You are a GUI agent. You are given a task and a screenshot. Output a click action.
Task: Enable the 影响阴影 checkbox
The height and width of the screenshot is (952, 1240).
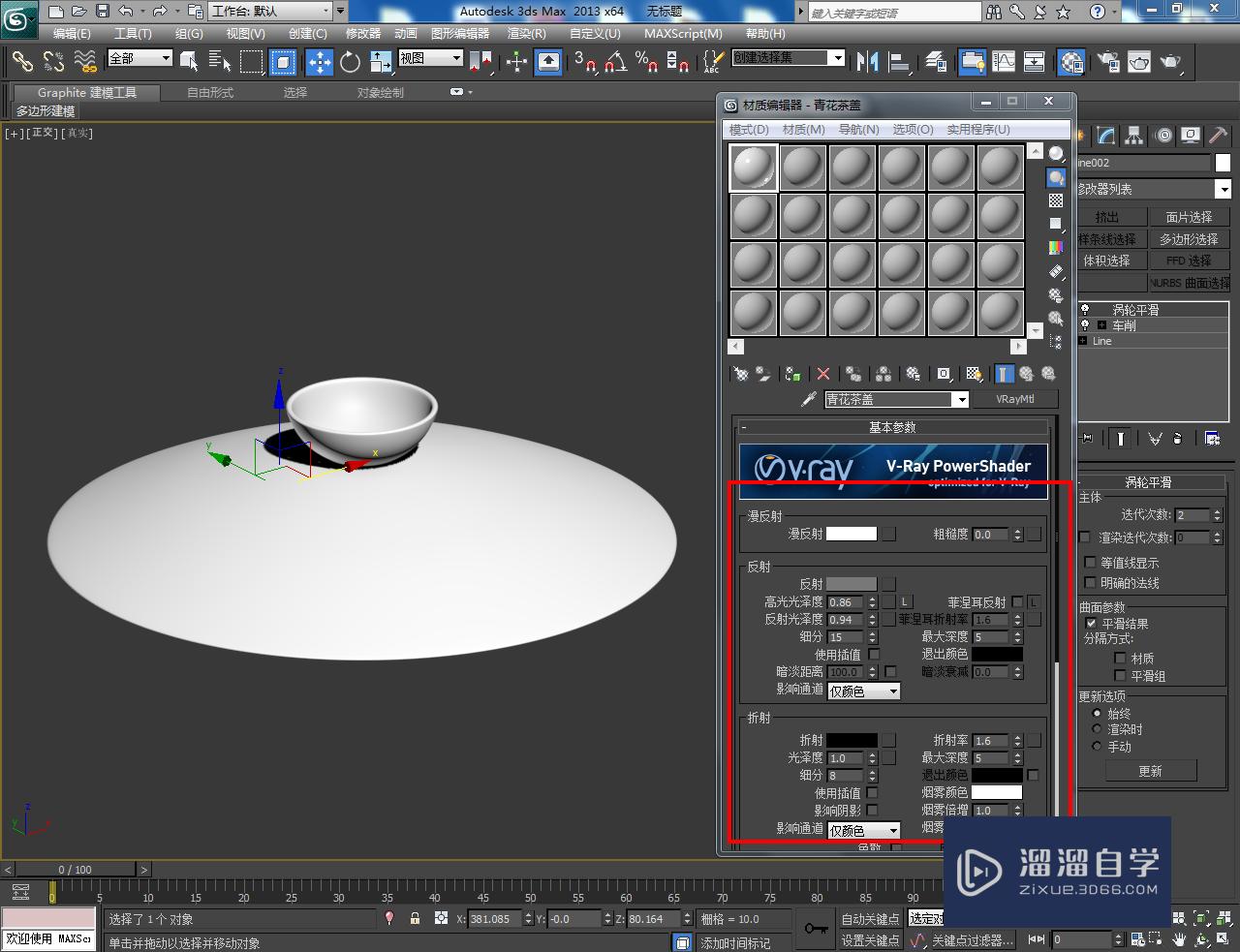pyautogui.click(x=872, y=811)
